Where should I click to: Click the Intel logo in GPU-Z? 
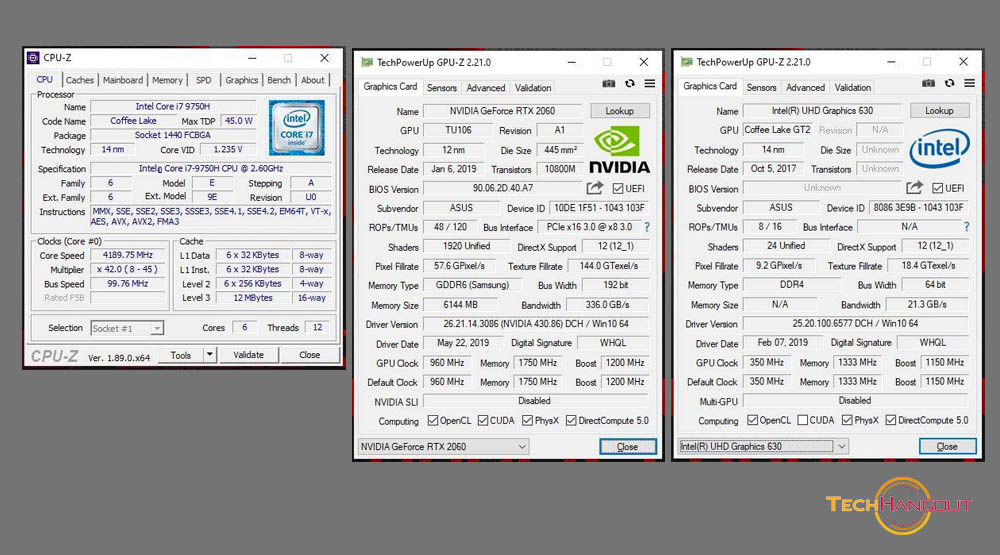[x=939, y=148]
